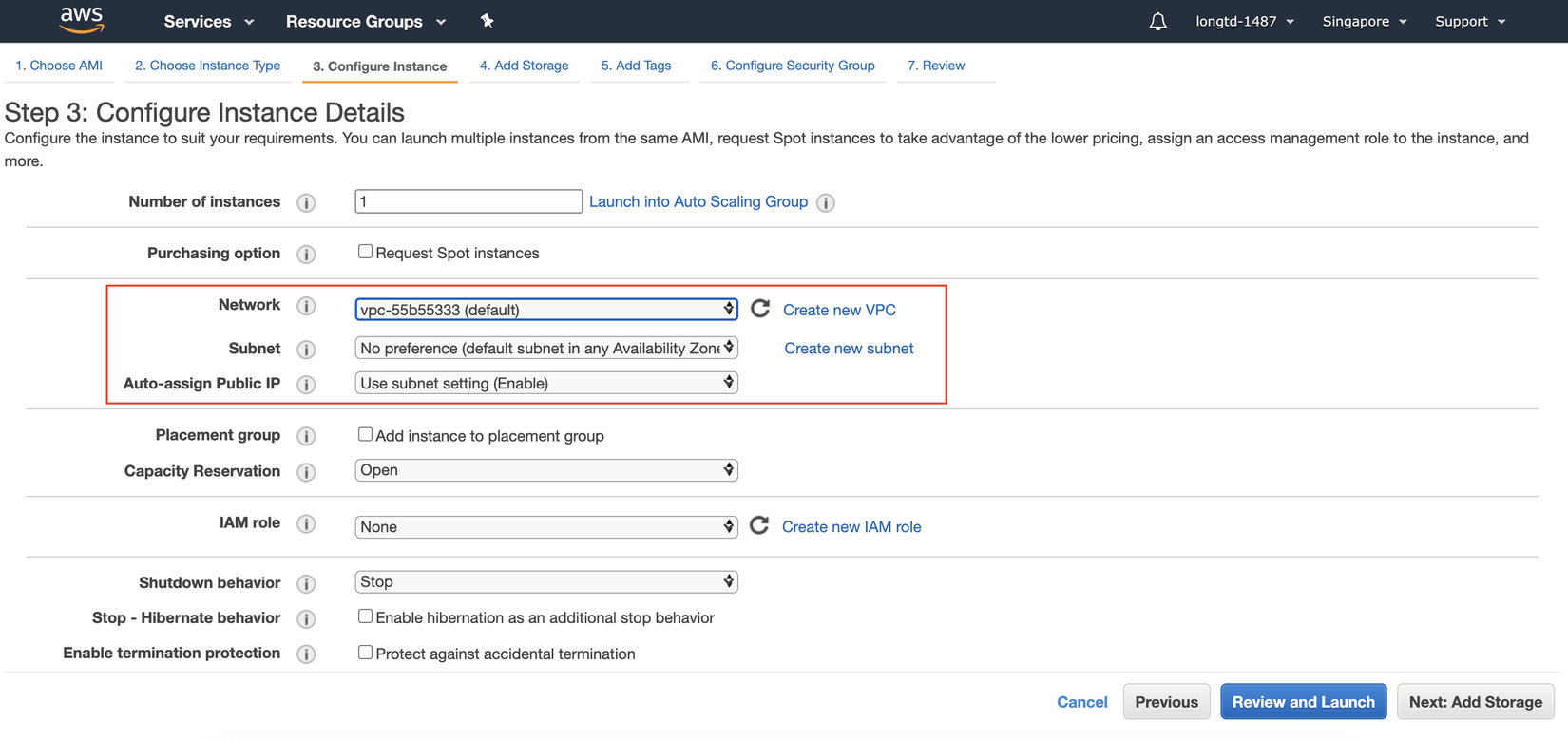Viewport: 1568px width, 739px height.
Task: Refresh the IAM role list
Action: 759,525
